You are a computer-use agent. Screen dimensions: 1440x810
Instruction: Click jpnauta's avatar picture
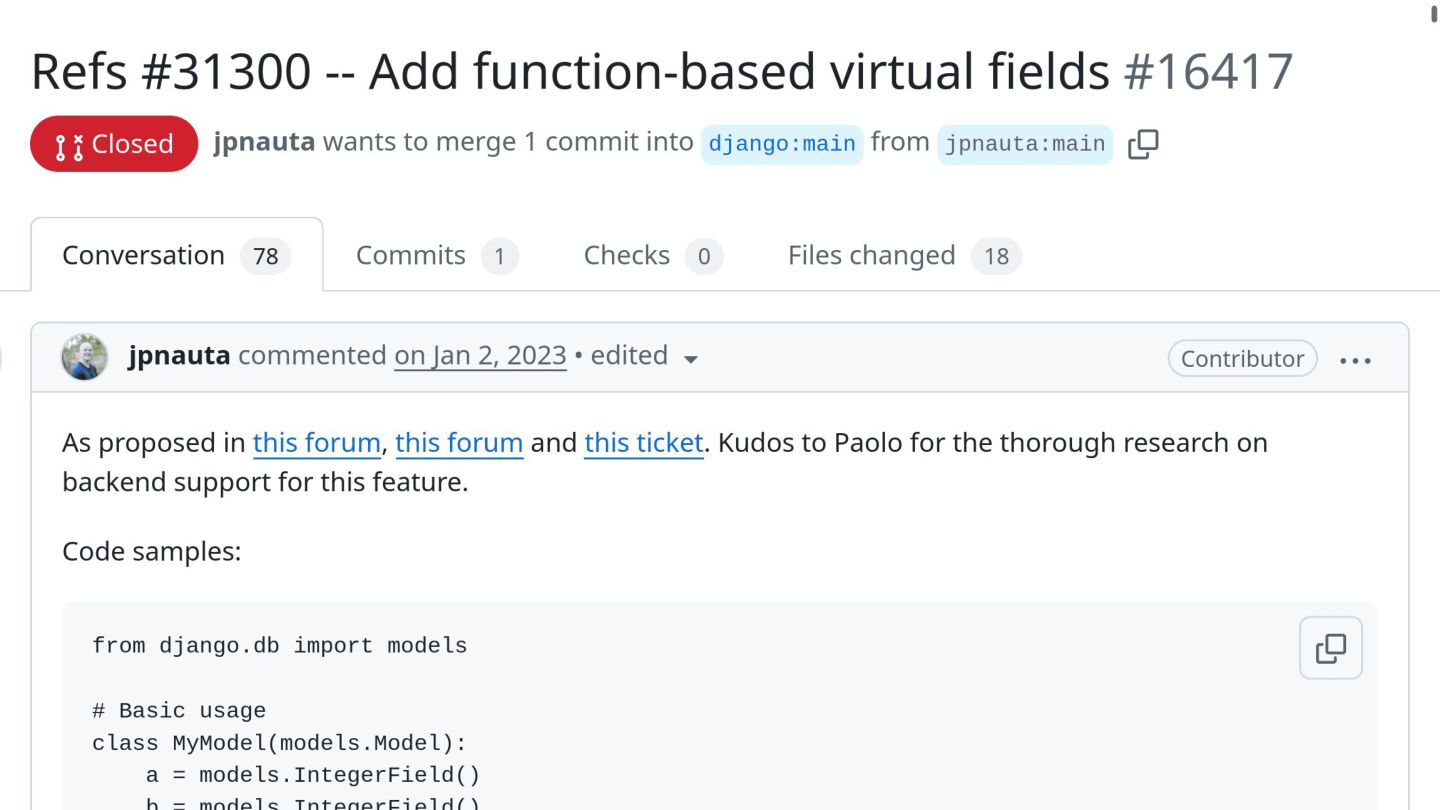(85, 357)
